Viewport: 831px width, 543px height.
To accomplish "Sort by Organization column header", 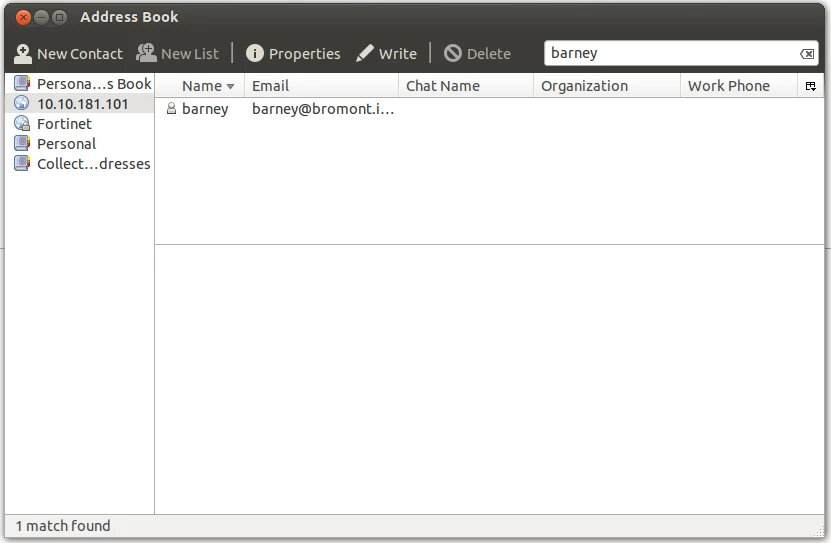I will [607, 86].
